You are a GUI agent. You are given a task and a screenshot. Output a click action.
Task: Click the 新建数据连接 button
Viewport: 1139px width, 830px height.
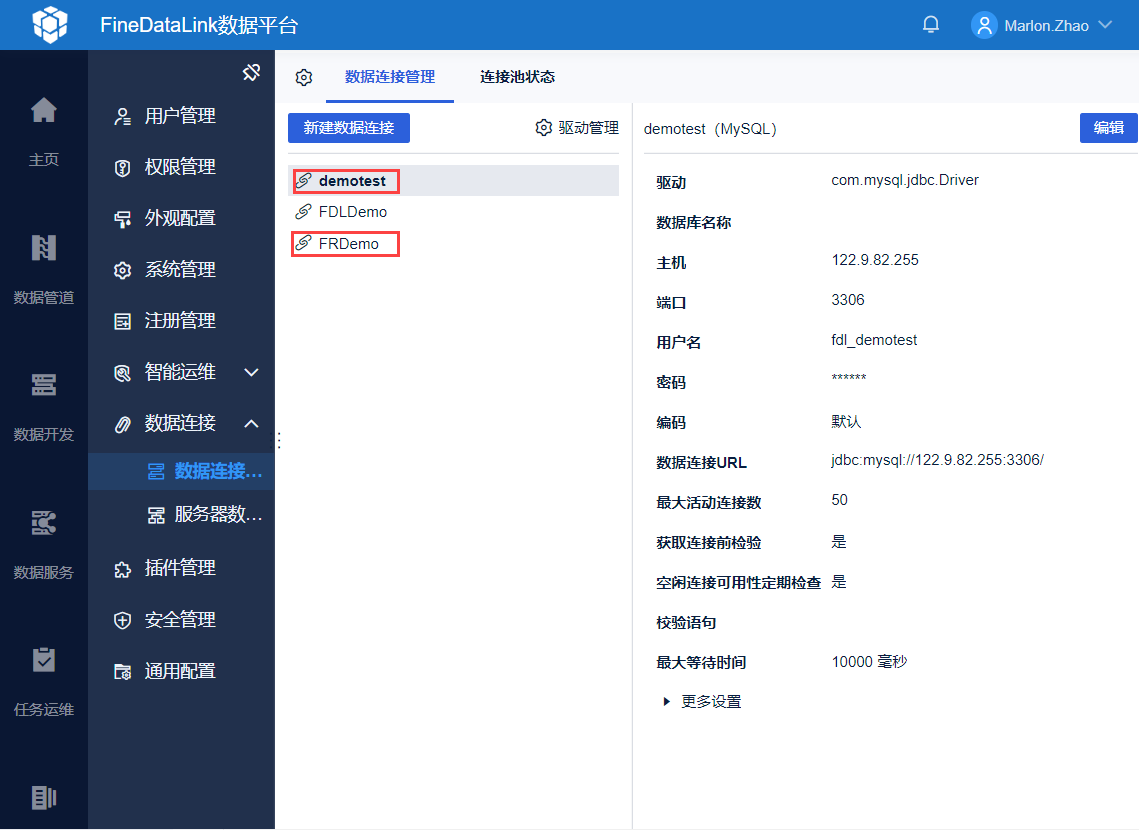(x=349, y=128)
